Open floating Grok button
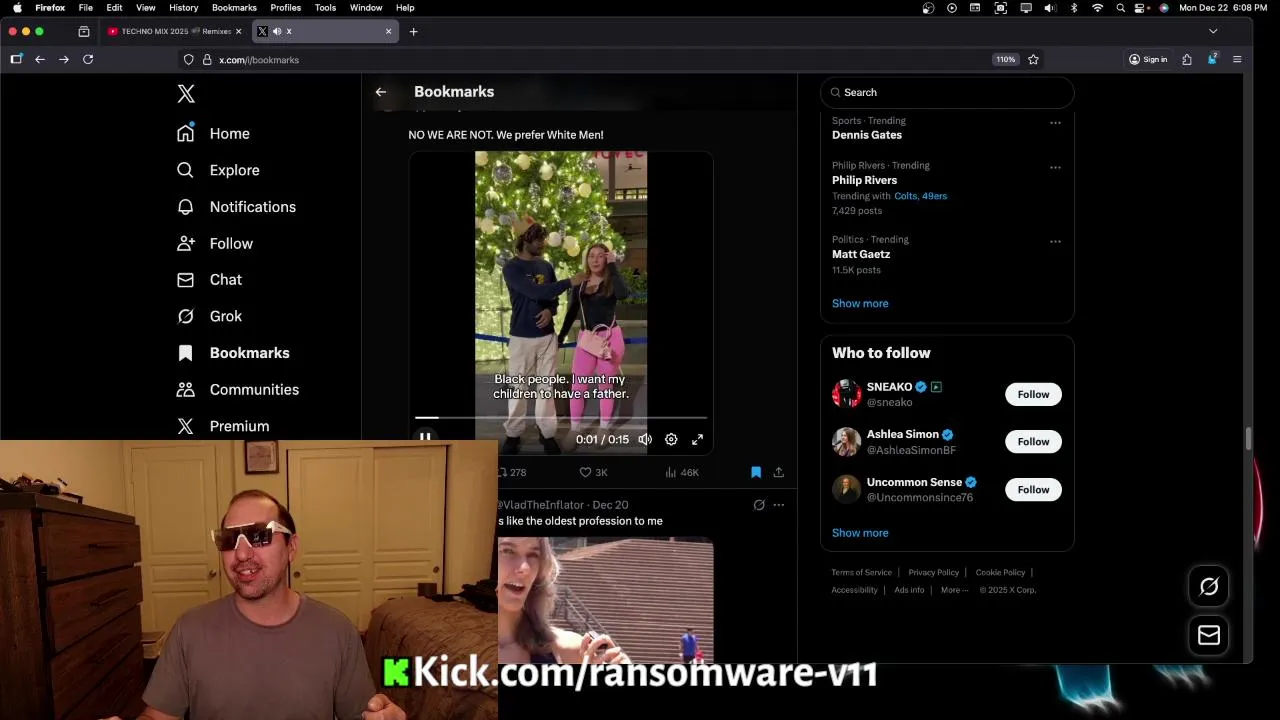Image resolution: width=1280 pixels, height=720 pixels. [x=1209, y=587]
